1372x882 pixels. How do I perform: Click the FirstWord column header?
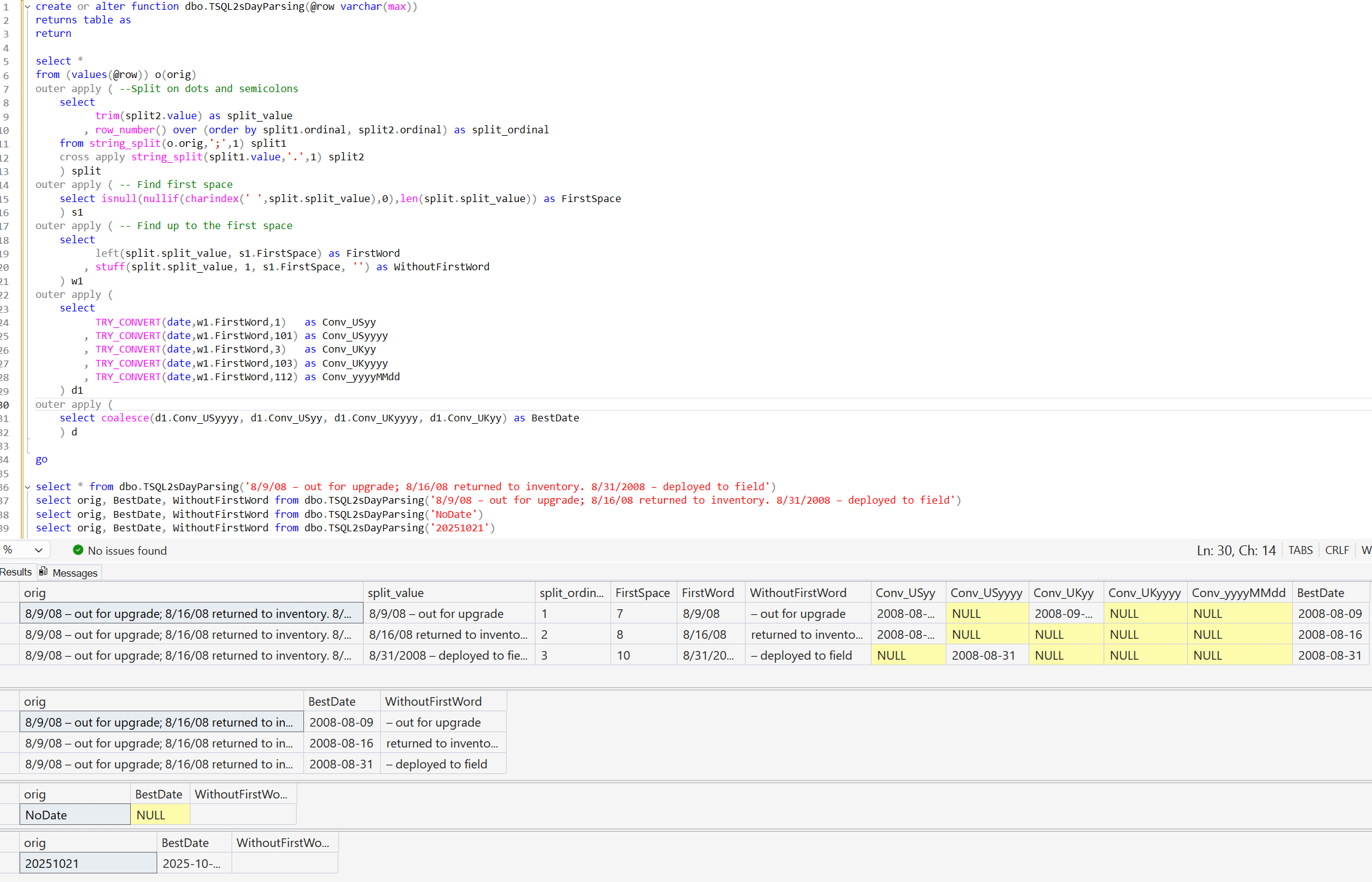click(x=707, y=593)
